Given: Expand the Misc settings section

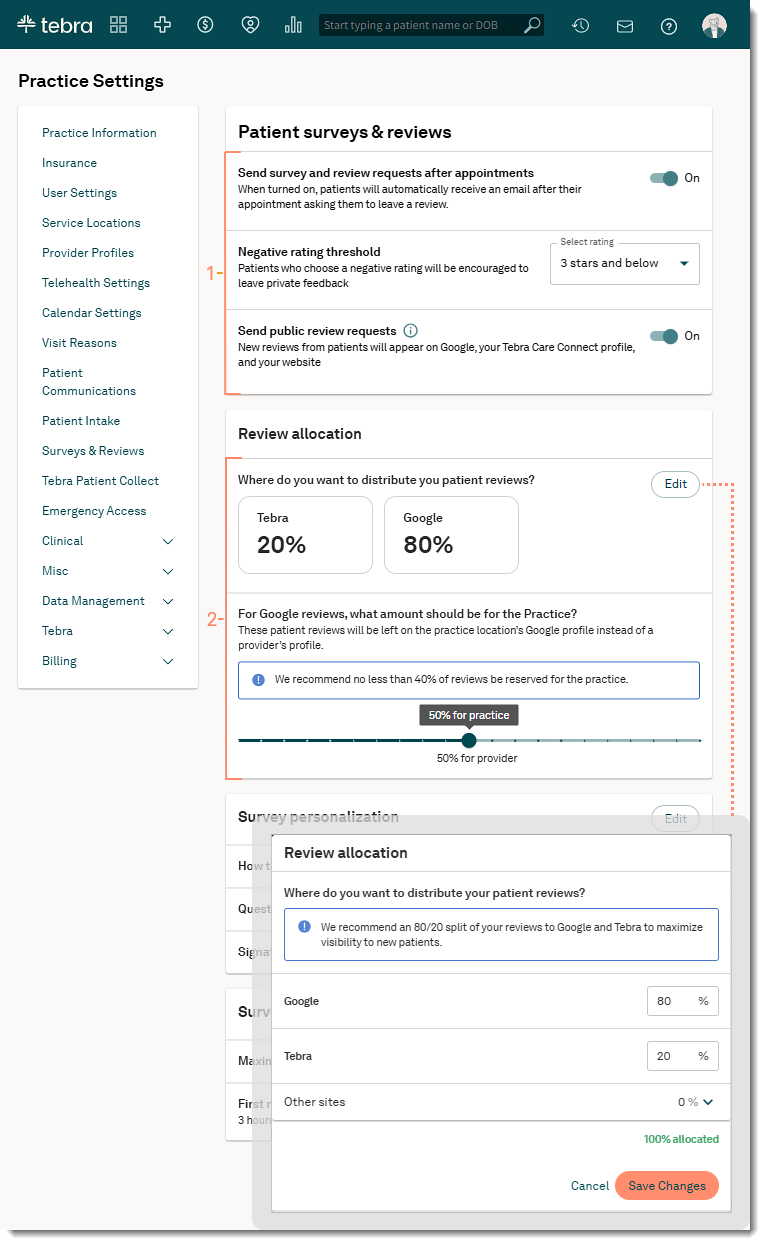Looking at the screenshot, I should click(x=168, y=571).
